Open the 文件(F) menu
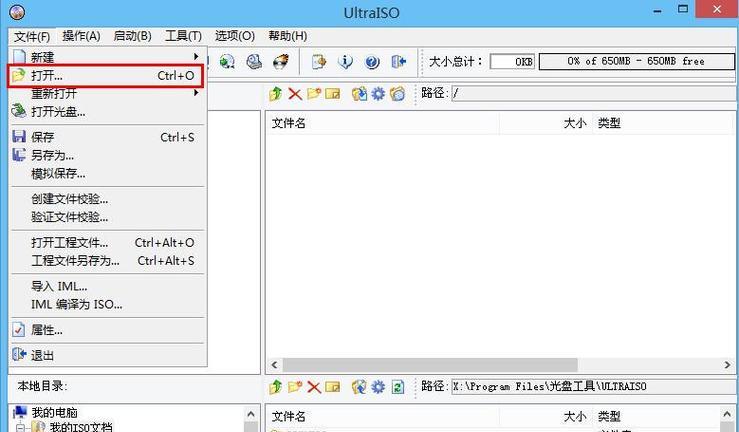 coord(32,36)
